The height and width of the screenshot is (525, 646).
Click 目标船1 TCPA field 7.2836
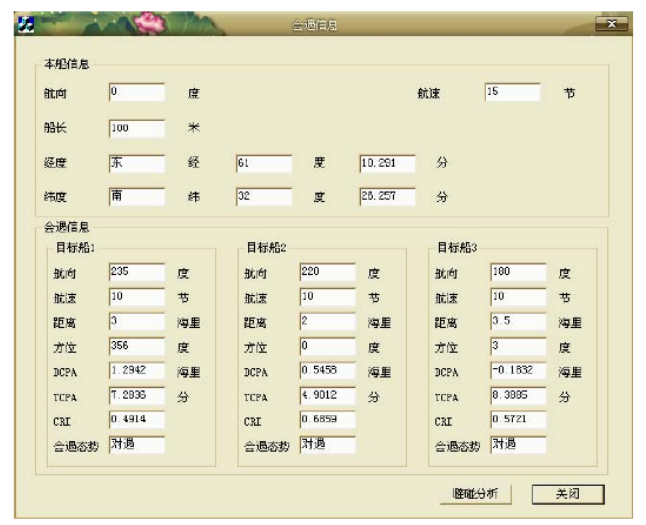pyautogui.click(x=137, y=396)
